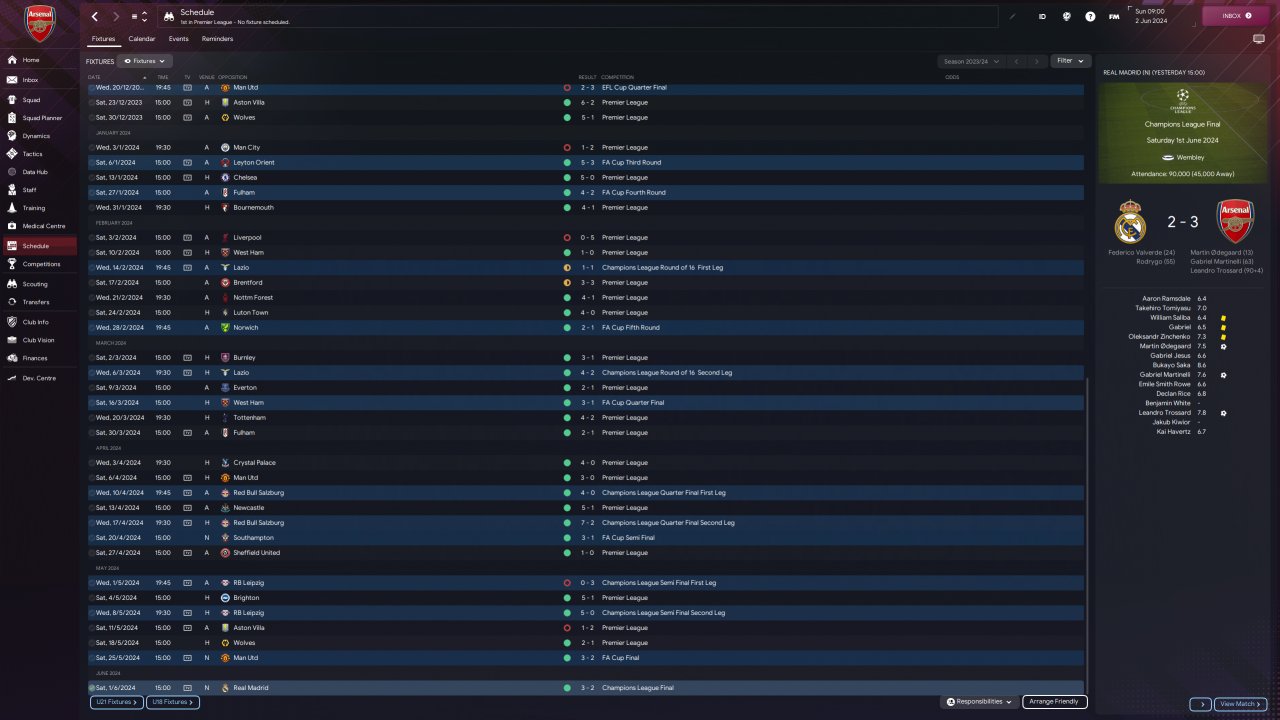Toggle the checkbox for the Real Madrid fixture
Screen dimensions: 1280x720
[x=91, y=688]
